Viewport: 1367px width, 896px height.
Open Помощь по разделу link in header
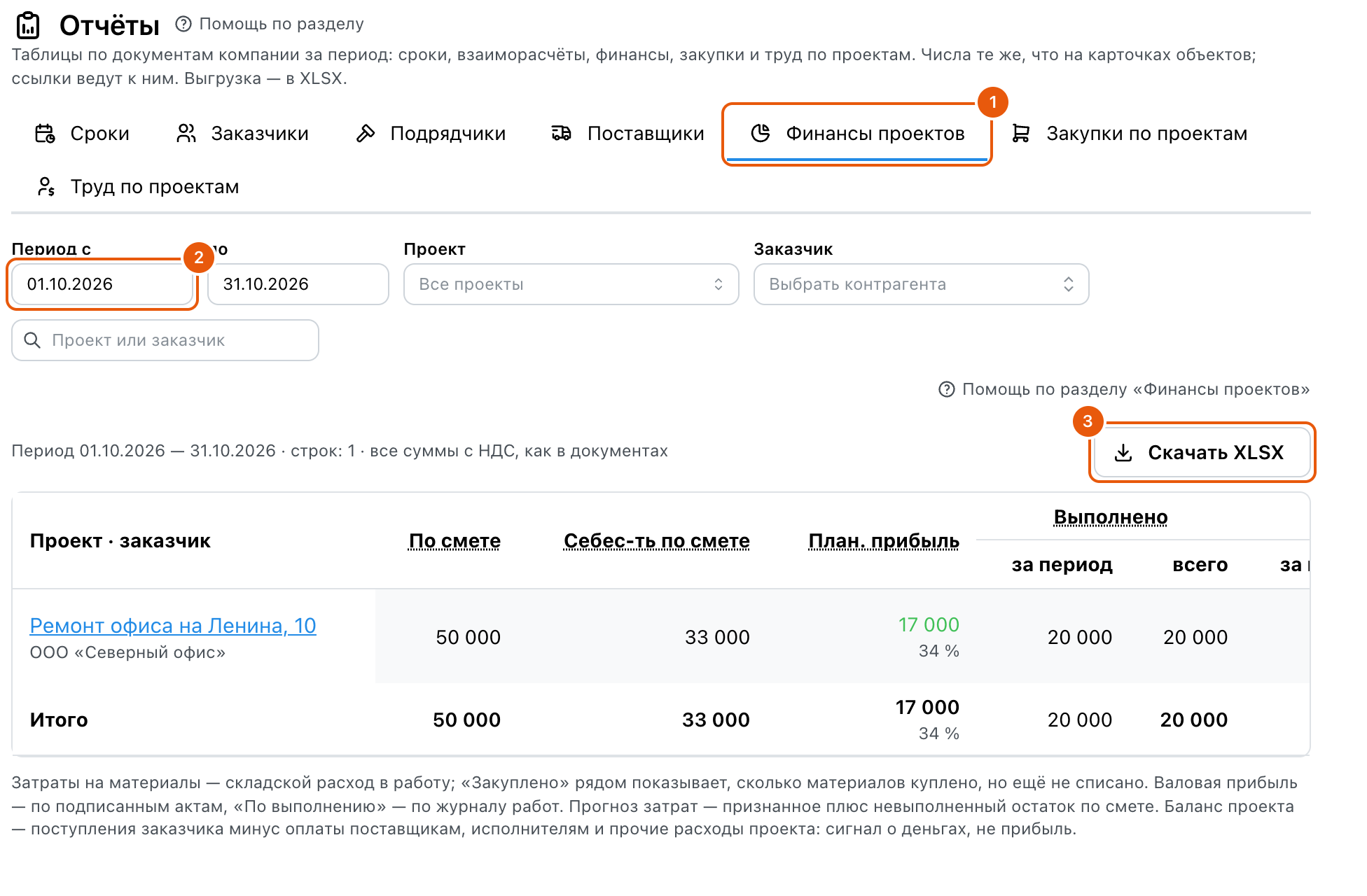pyautogui.click(x=270, y=24)
